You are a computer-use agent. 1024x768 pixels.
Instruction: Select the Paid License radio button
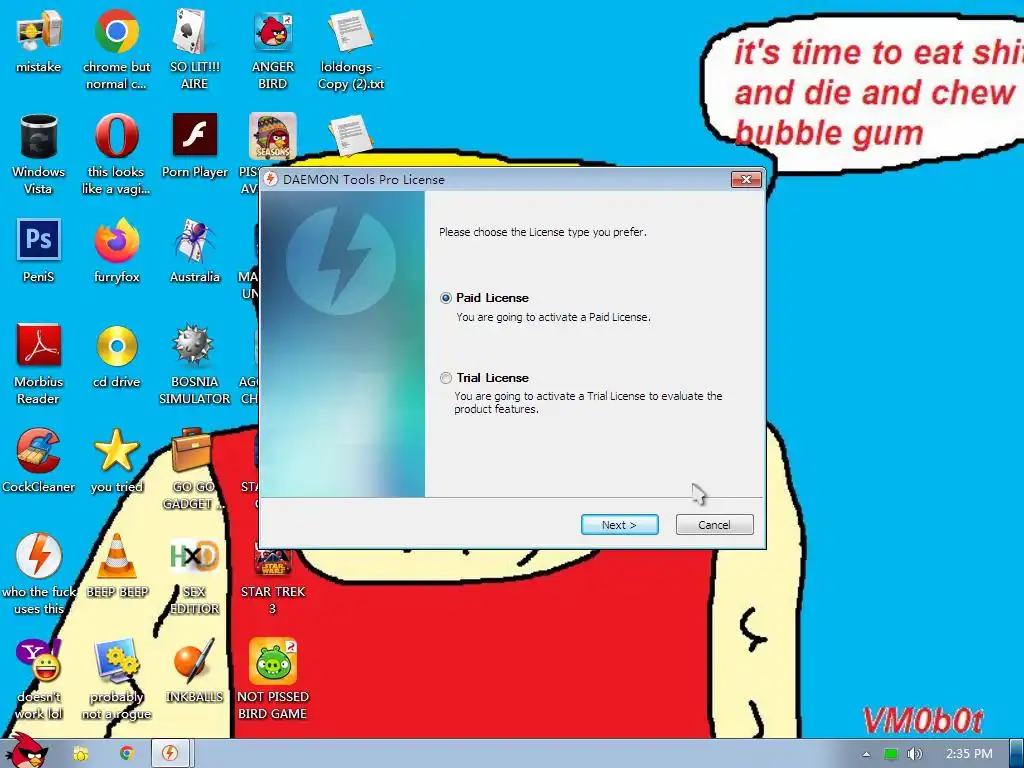(x=446, y=298)
